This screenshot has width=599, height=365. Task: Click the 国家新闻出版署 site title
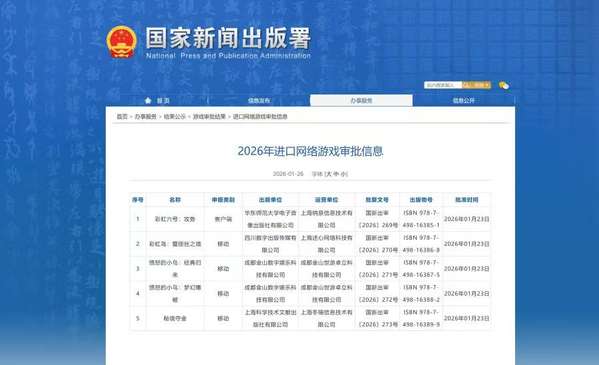228,38
